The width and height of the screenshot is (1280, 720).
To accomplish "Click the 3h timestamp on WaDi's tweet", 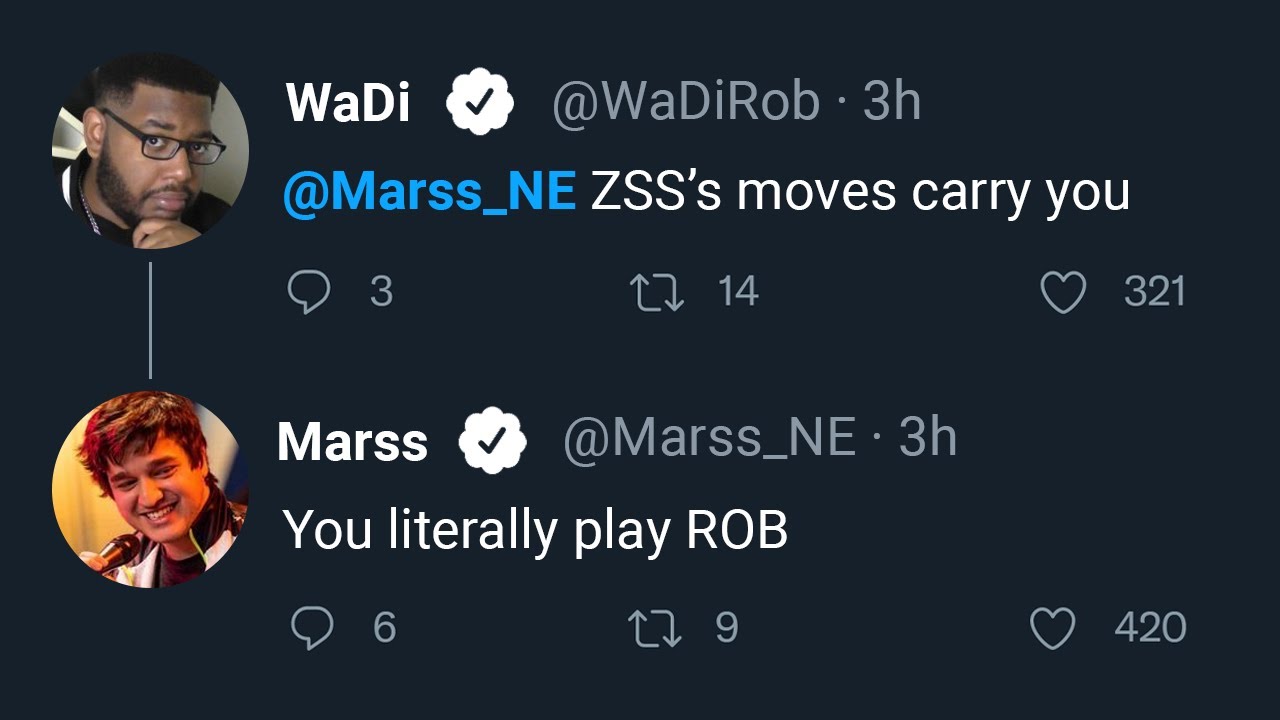I will 892,101.
